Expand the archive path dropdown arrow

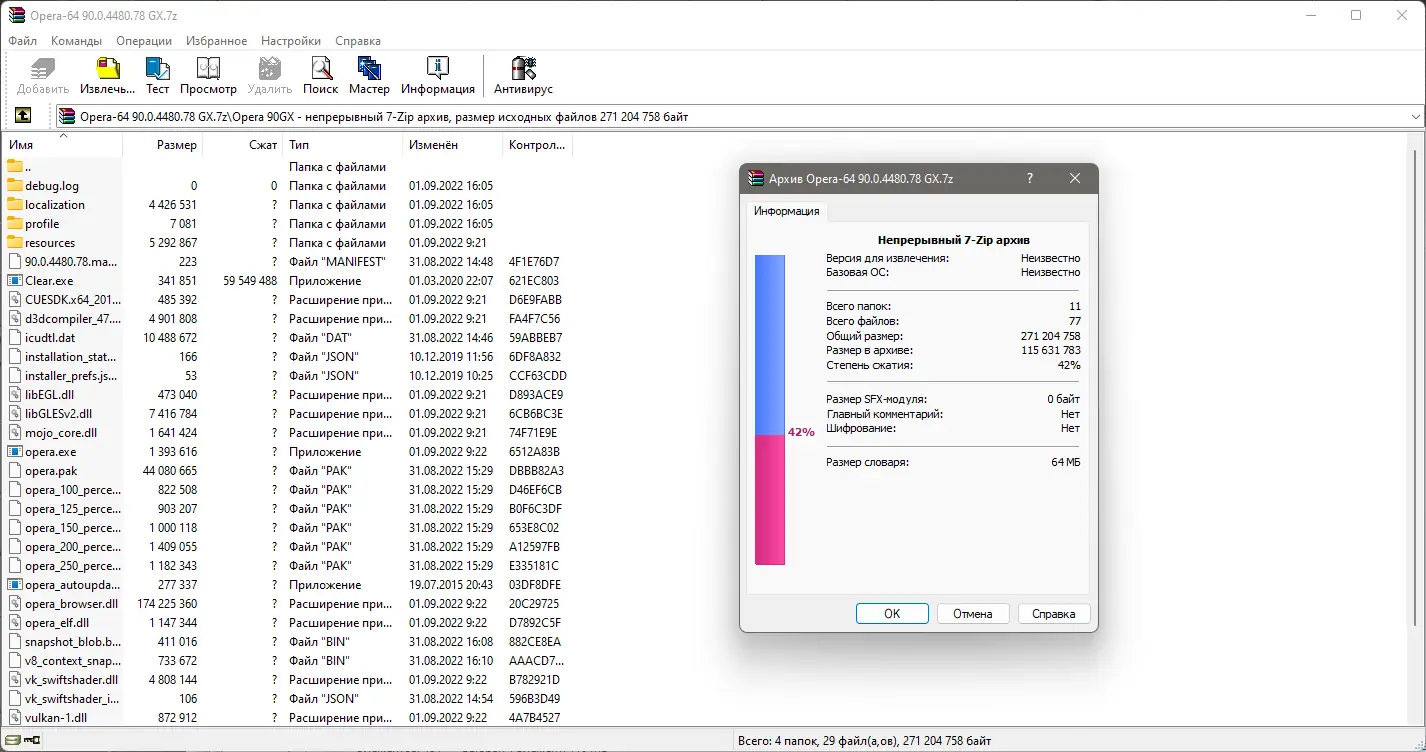[x=1415, y=117]
